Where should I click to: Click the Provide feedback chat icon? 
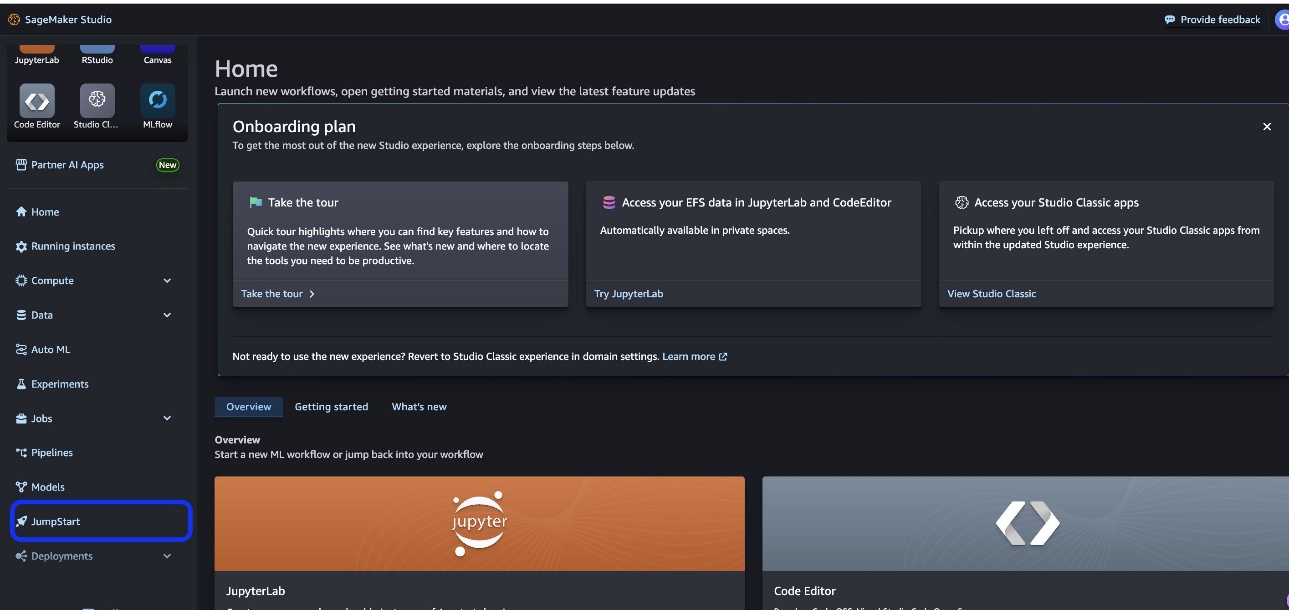click(x=1170, y=20)
